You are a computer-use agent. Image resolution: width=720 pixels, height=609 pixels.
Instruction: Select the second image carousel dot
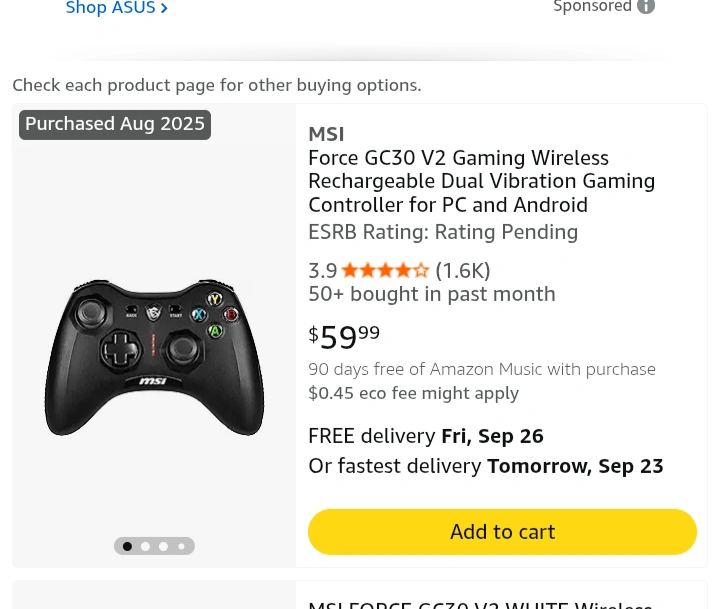[145, 546]
